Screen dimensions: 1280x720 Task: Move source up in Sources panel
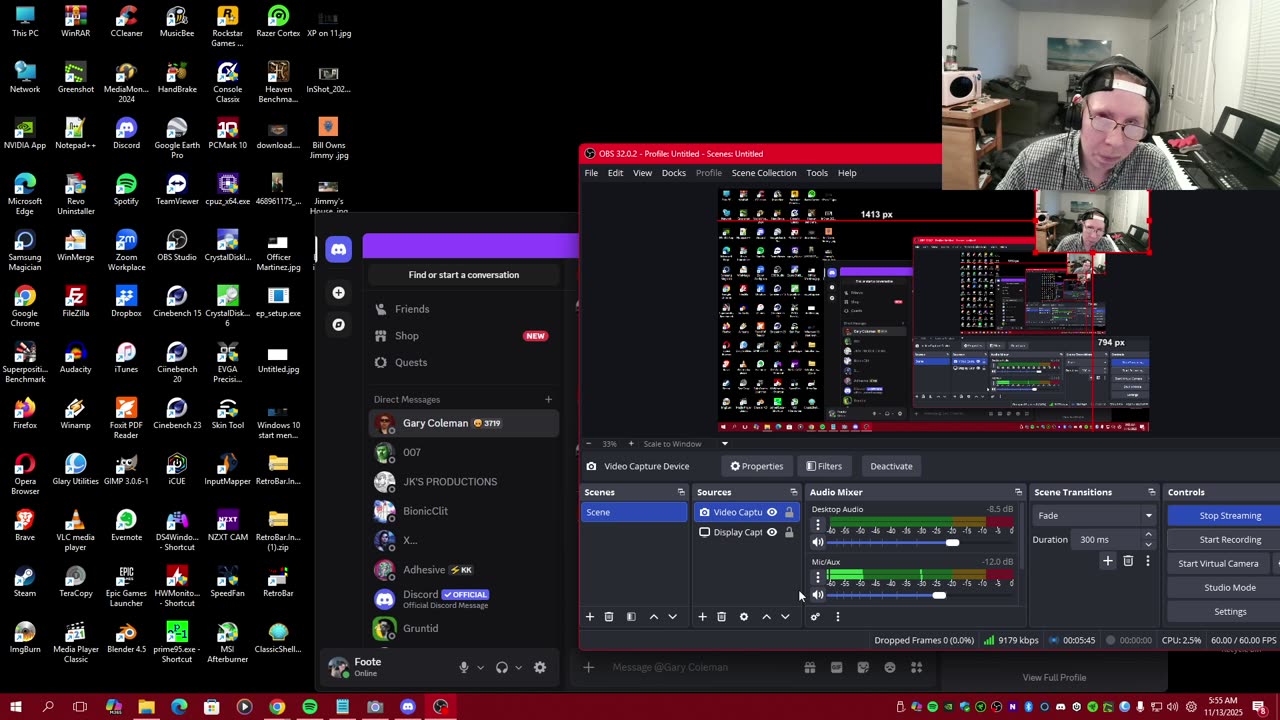767,617
